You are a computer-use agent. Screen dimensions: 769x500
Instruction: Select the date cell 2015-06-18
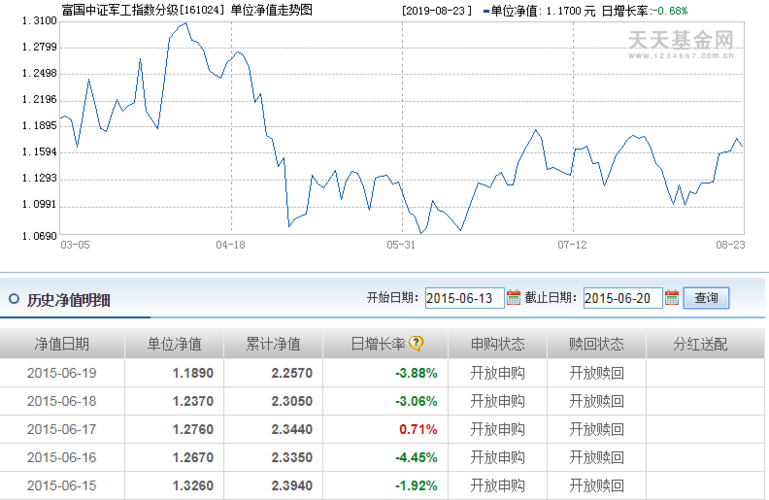[x=62, y=401]
